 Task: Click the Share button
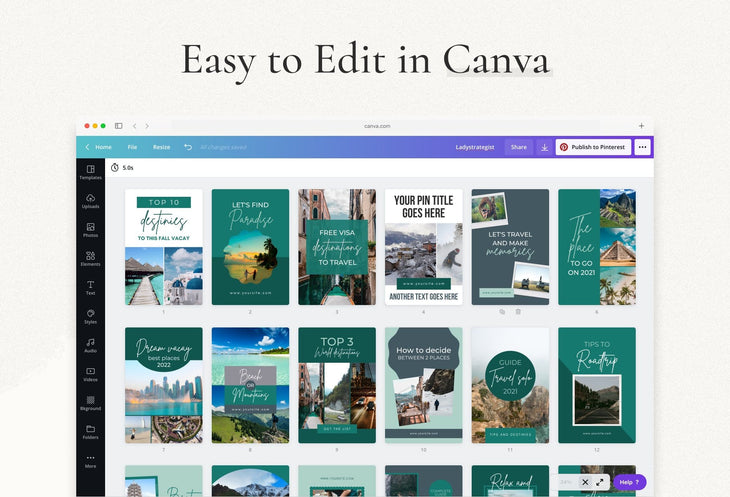click(518, 147)
